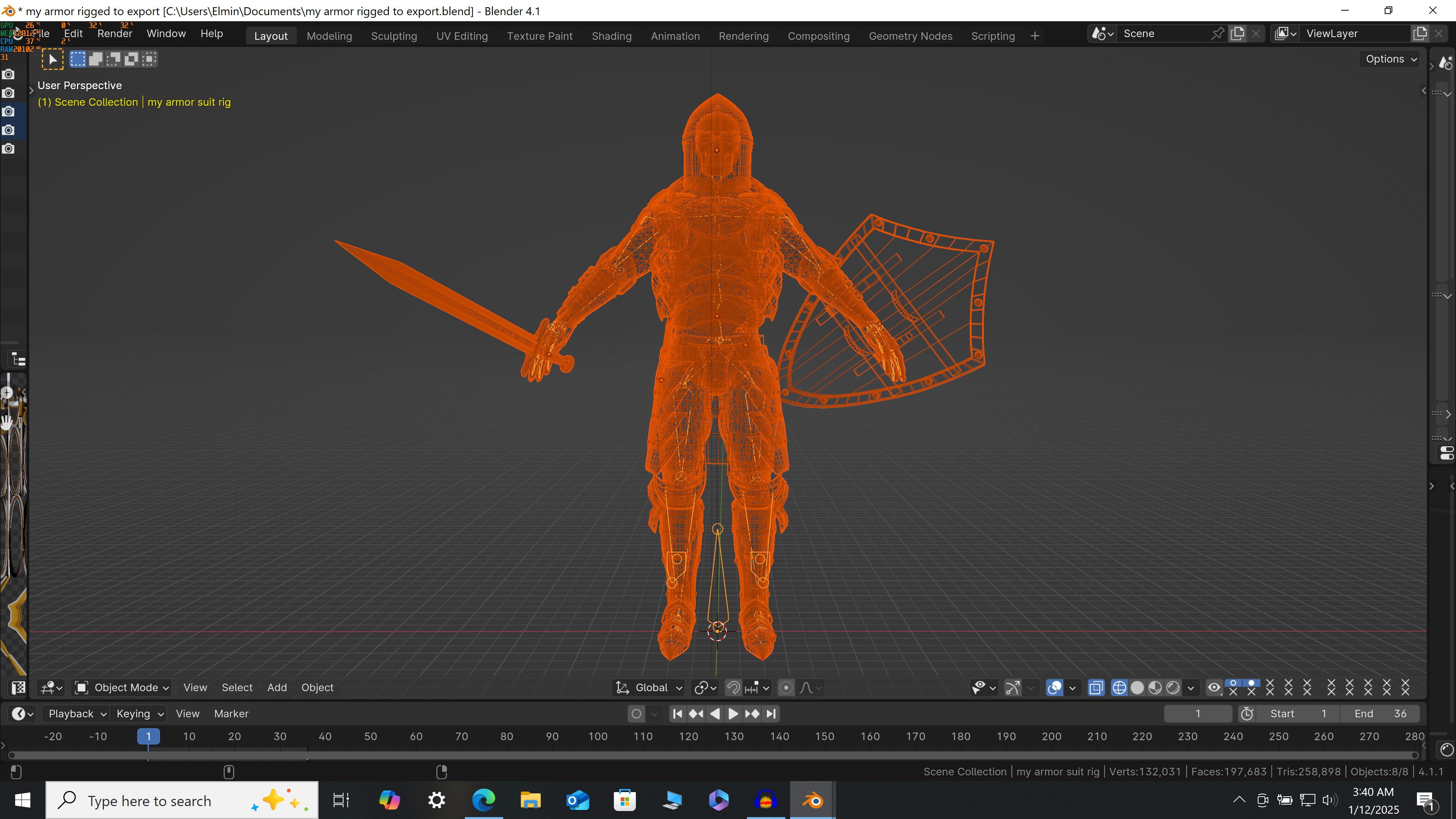Toggle auto keying record button
The width and height of the screenshot is (1456, 819).
pos(637,714)
